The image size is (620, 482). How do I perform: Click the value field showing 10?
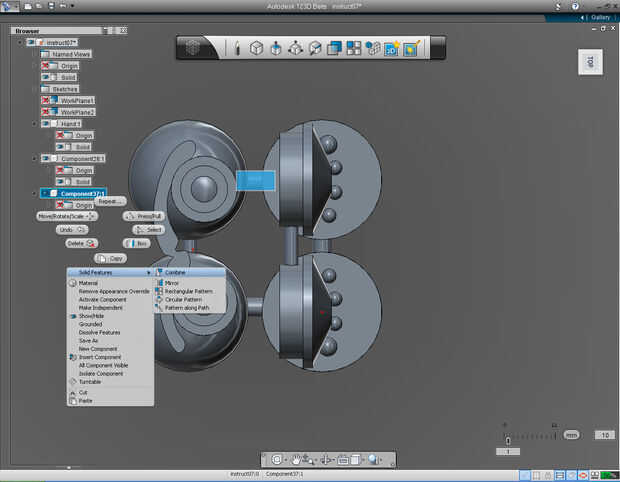[605, 435]
